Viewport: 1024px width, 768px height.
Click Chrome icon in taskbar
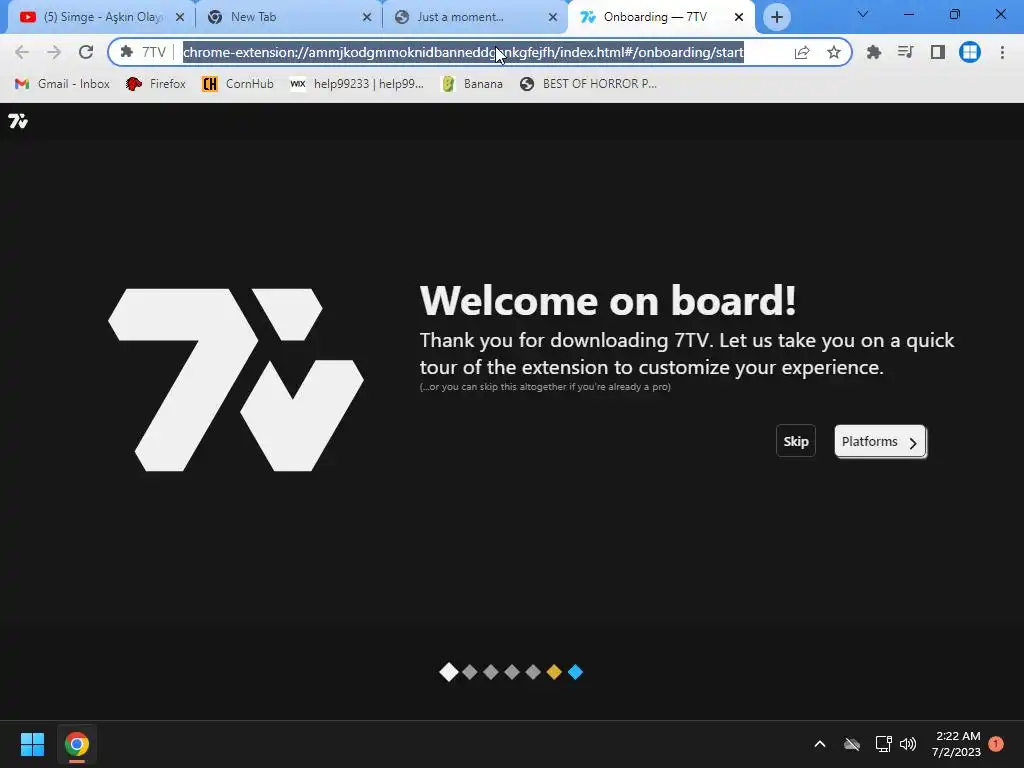[76, 744]
